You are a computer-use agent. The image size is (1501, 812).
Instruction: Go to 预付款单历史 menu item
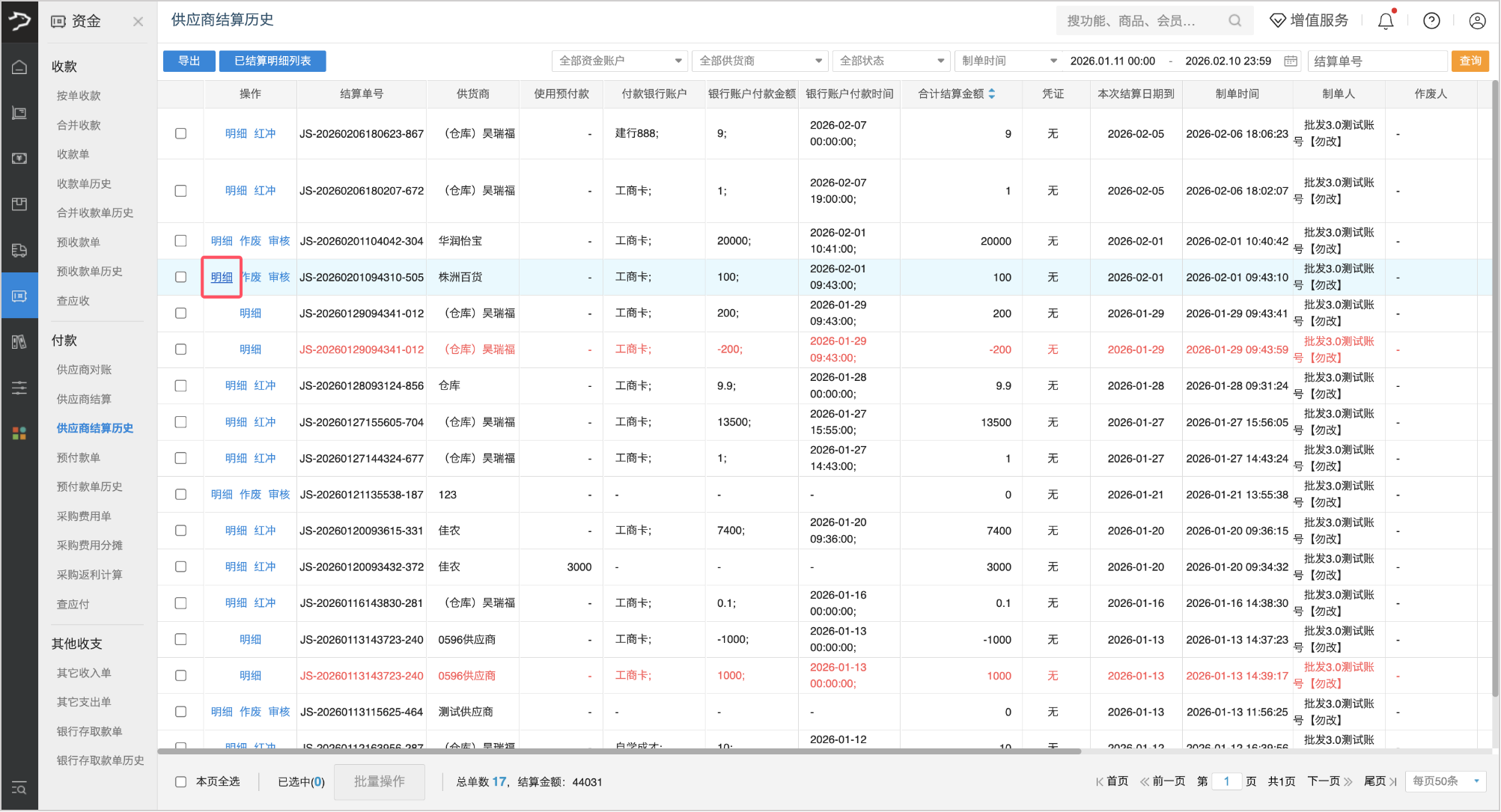click(x=89, y=486)
